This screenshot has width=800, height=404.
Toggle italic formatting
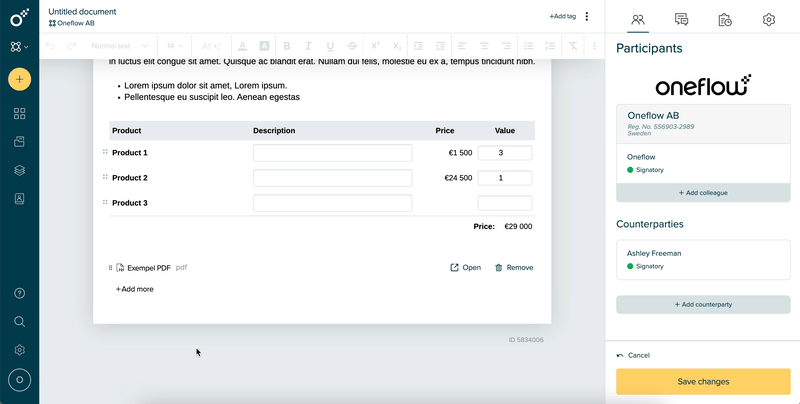coord(308,46)
